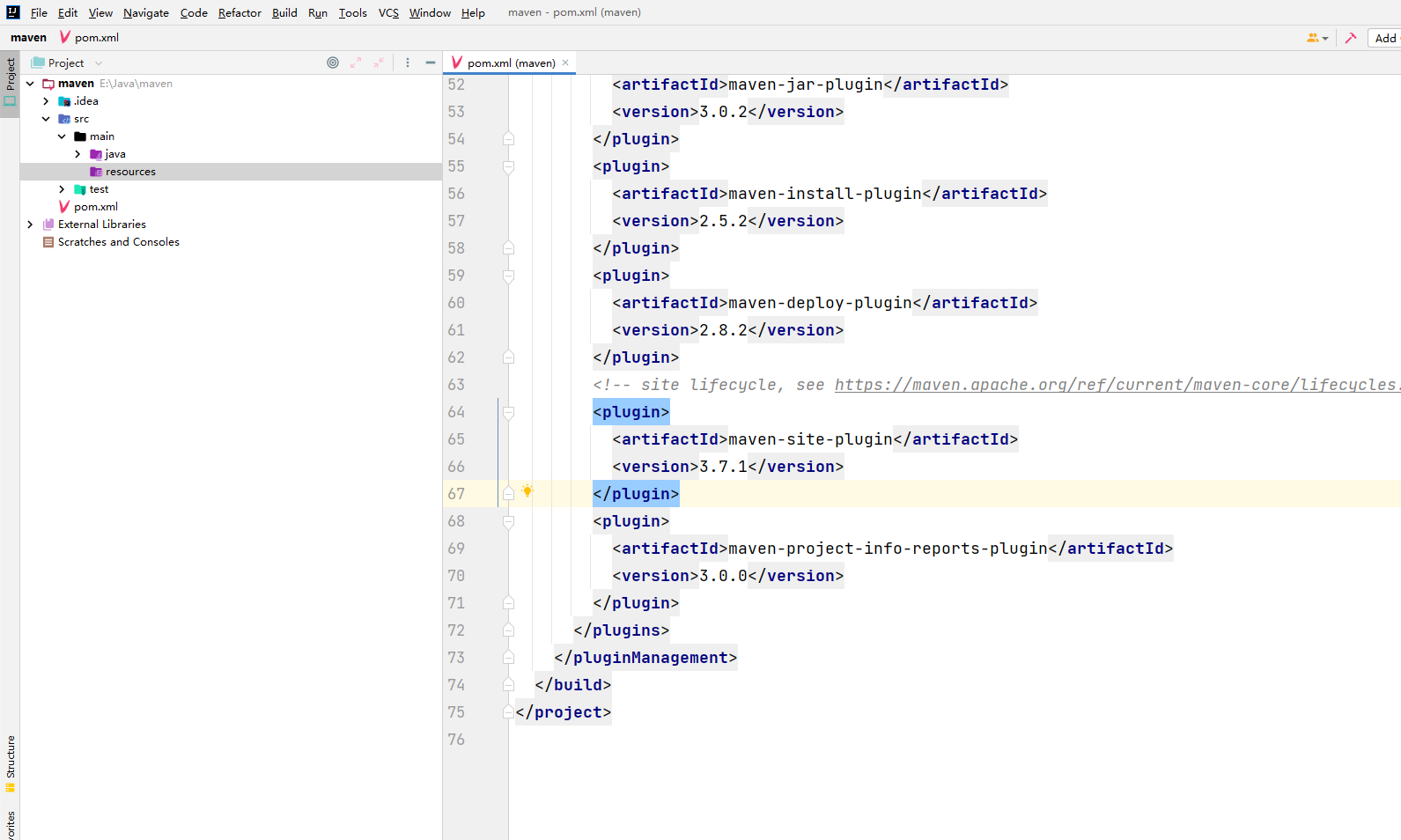Viewport: 1401px width, 840px height.
Task: Click the maven-site-plugin artifactId text
Action: [810, 439]
